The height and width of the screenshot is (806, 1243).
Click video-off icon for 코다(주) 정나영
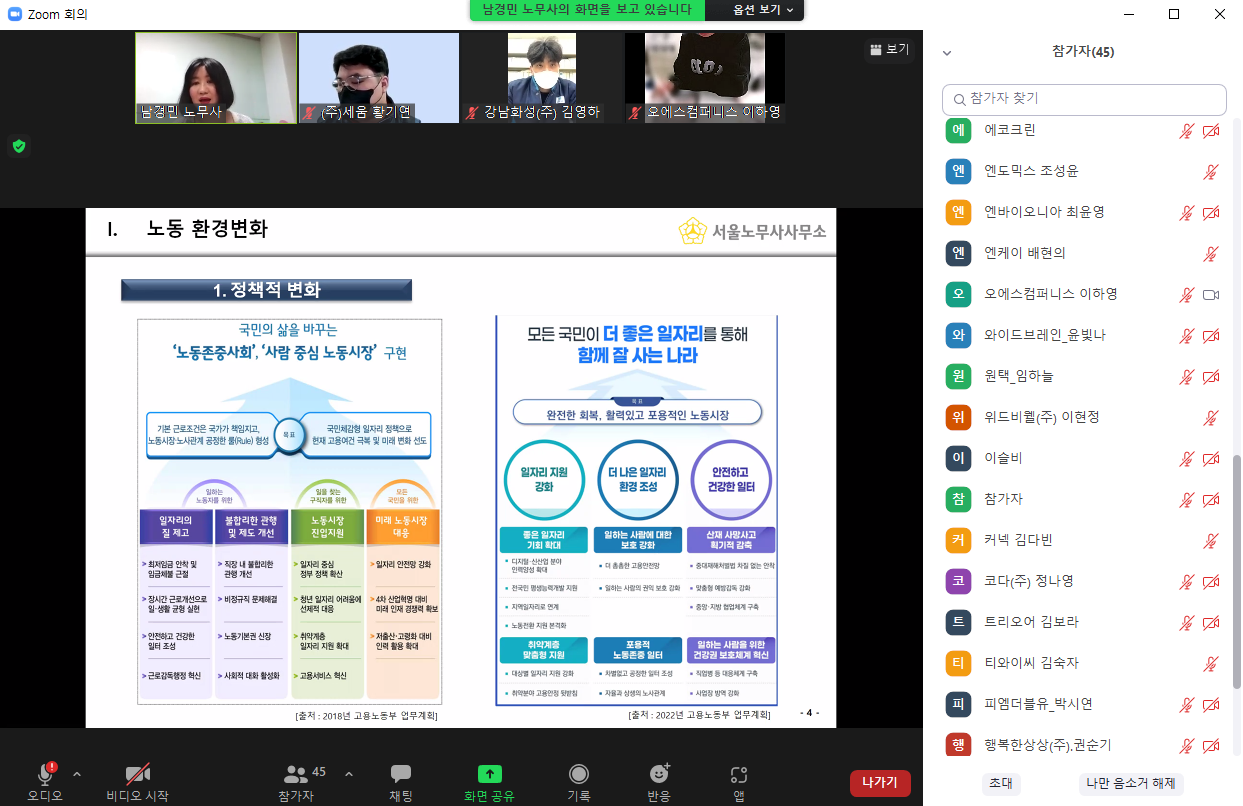[x=1211, y=581]
